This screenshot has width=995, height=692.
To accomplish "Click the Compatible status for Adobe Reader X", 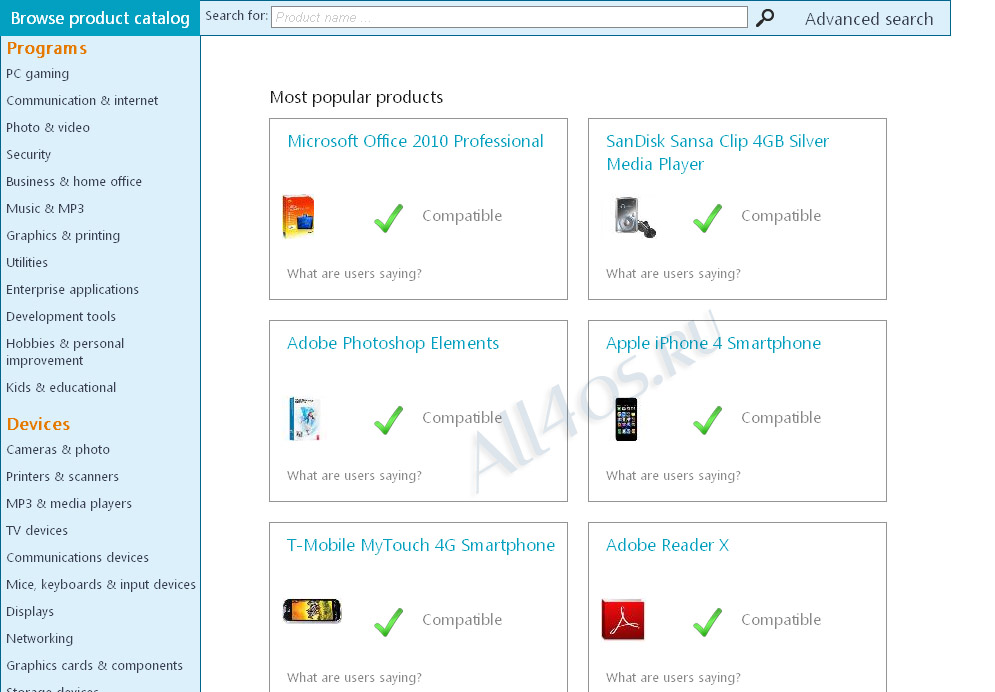I will (x=781, y=620).
